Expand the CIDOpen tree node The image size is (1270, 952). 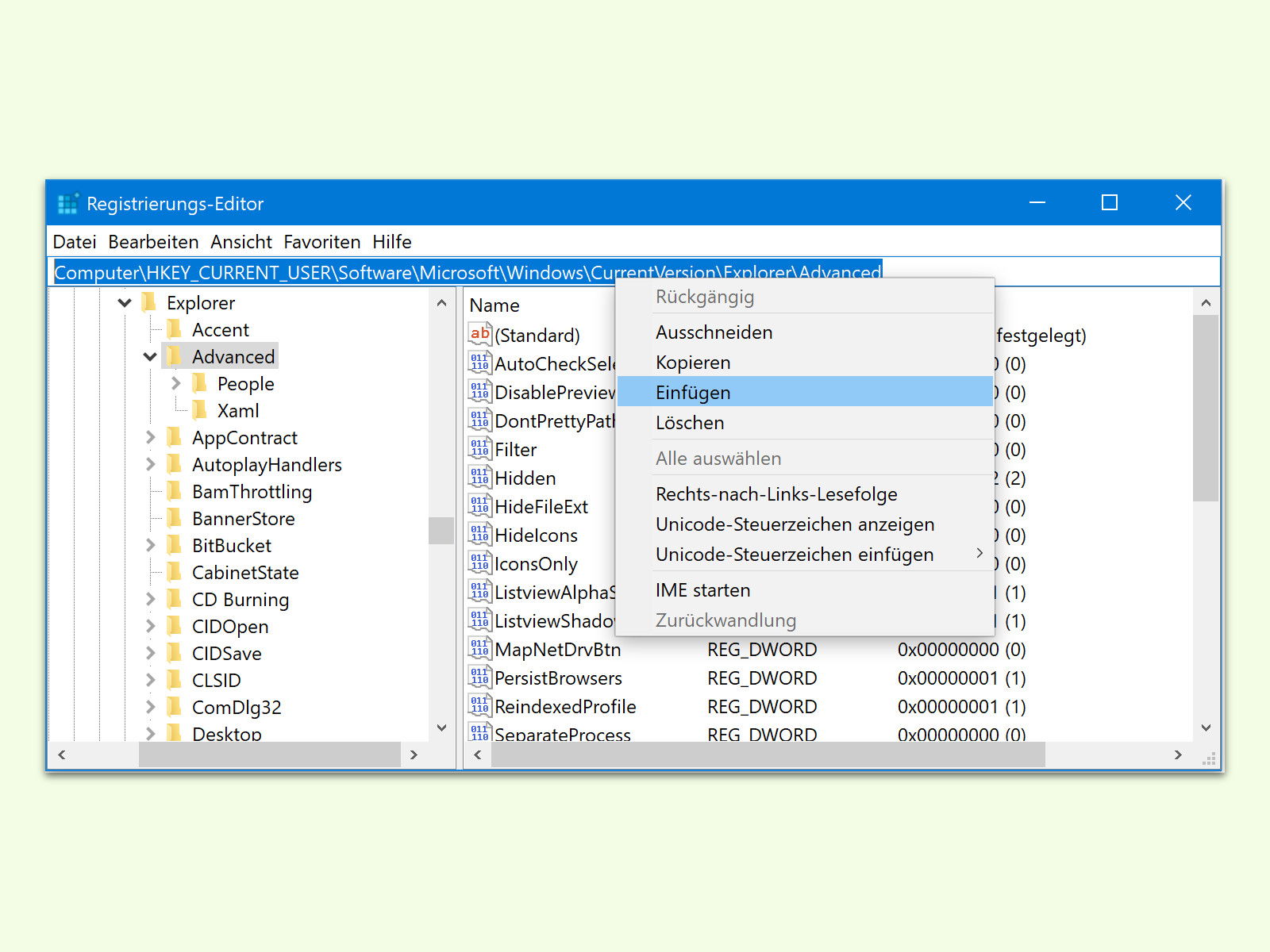(151, 626)
